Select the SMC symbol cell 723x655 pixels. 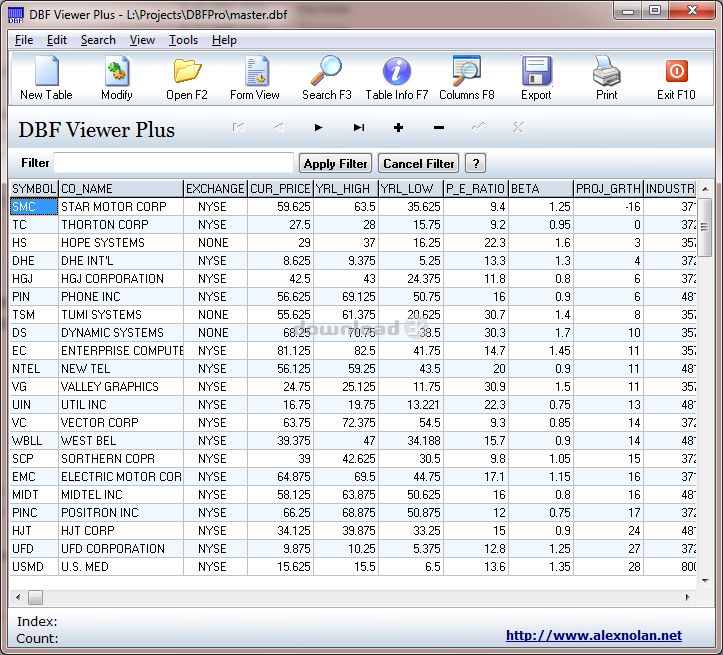34,207
